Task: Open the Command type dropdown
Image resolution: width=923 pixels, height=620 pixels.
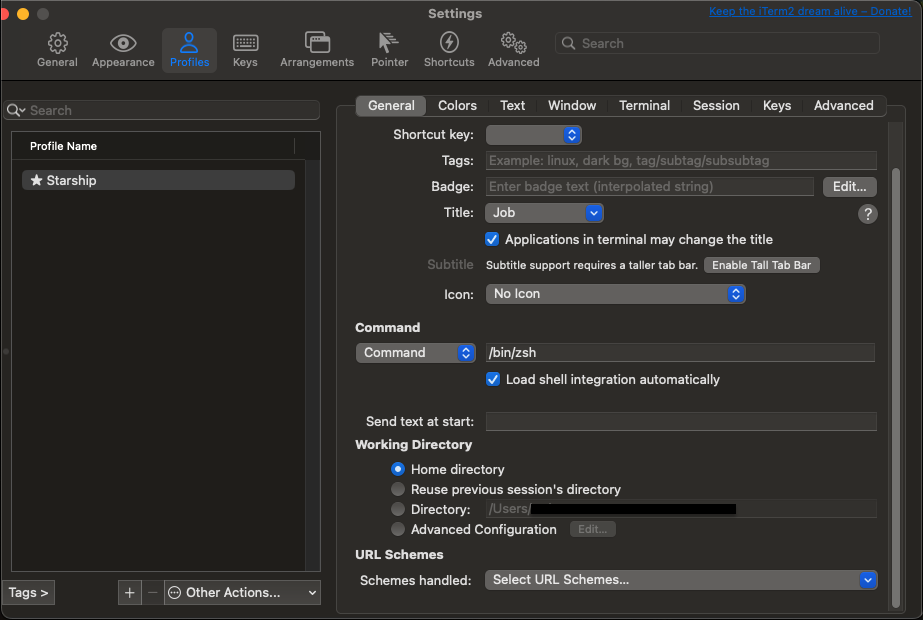Action: 415,353
